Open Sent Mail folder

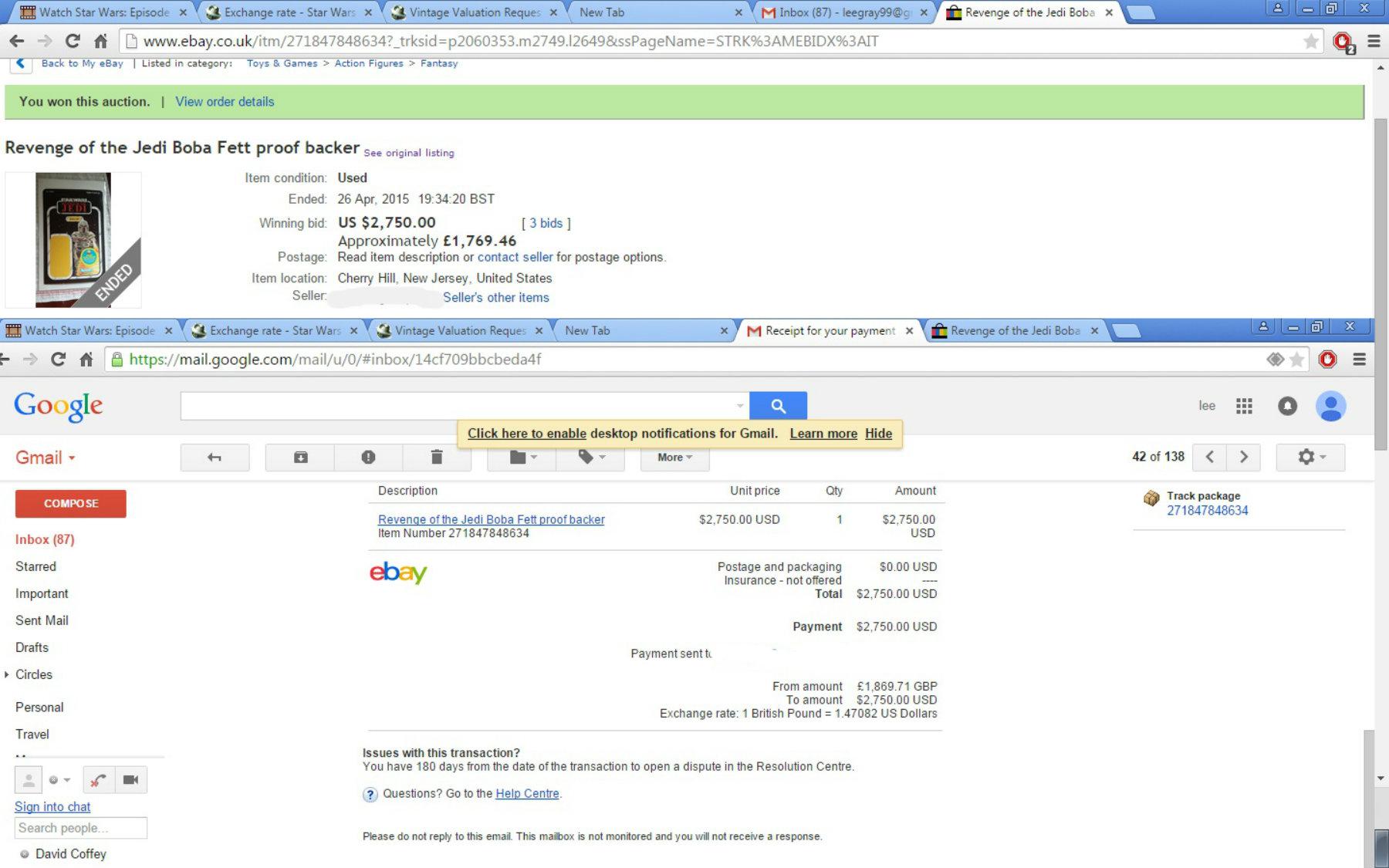pyautogui.click(x=42, y=620)
